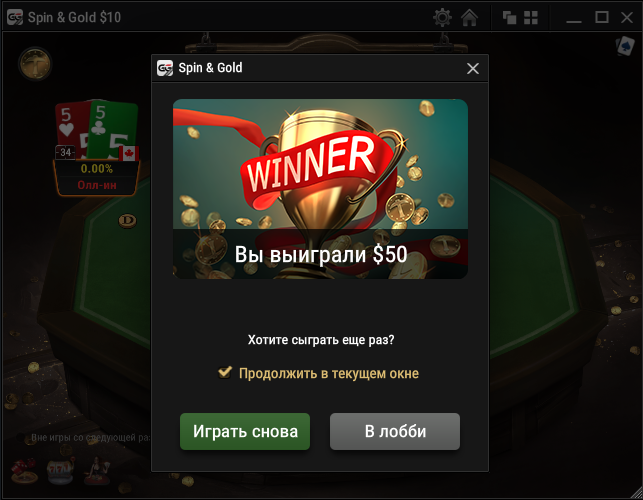The width and height of the screenshot is (643, 500).
Task: Tile tables with the grid icon
Action: point(531,17)
